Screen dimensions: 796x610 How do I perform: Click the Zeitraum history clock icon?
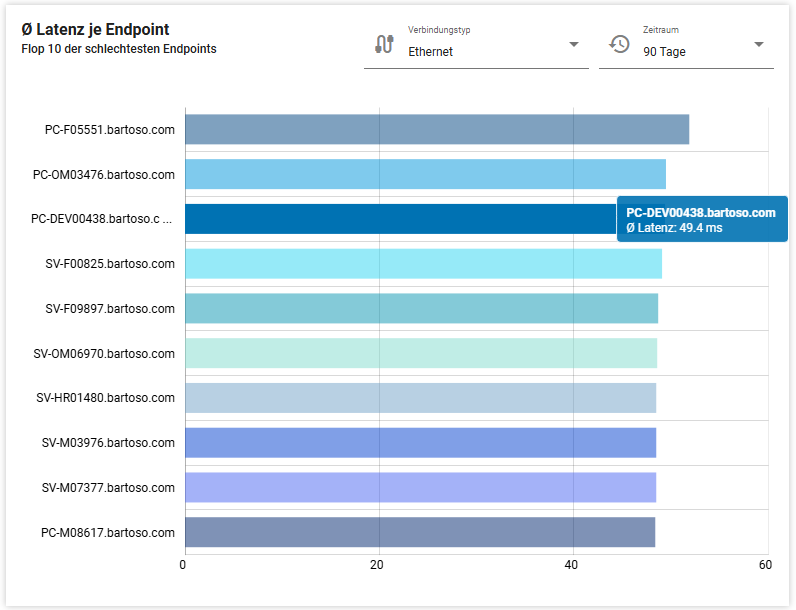click(619, 45)
